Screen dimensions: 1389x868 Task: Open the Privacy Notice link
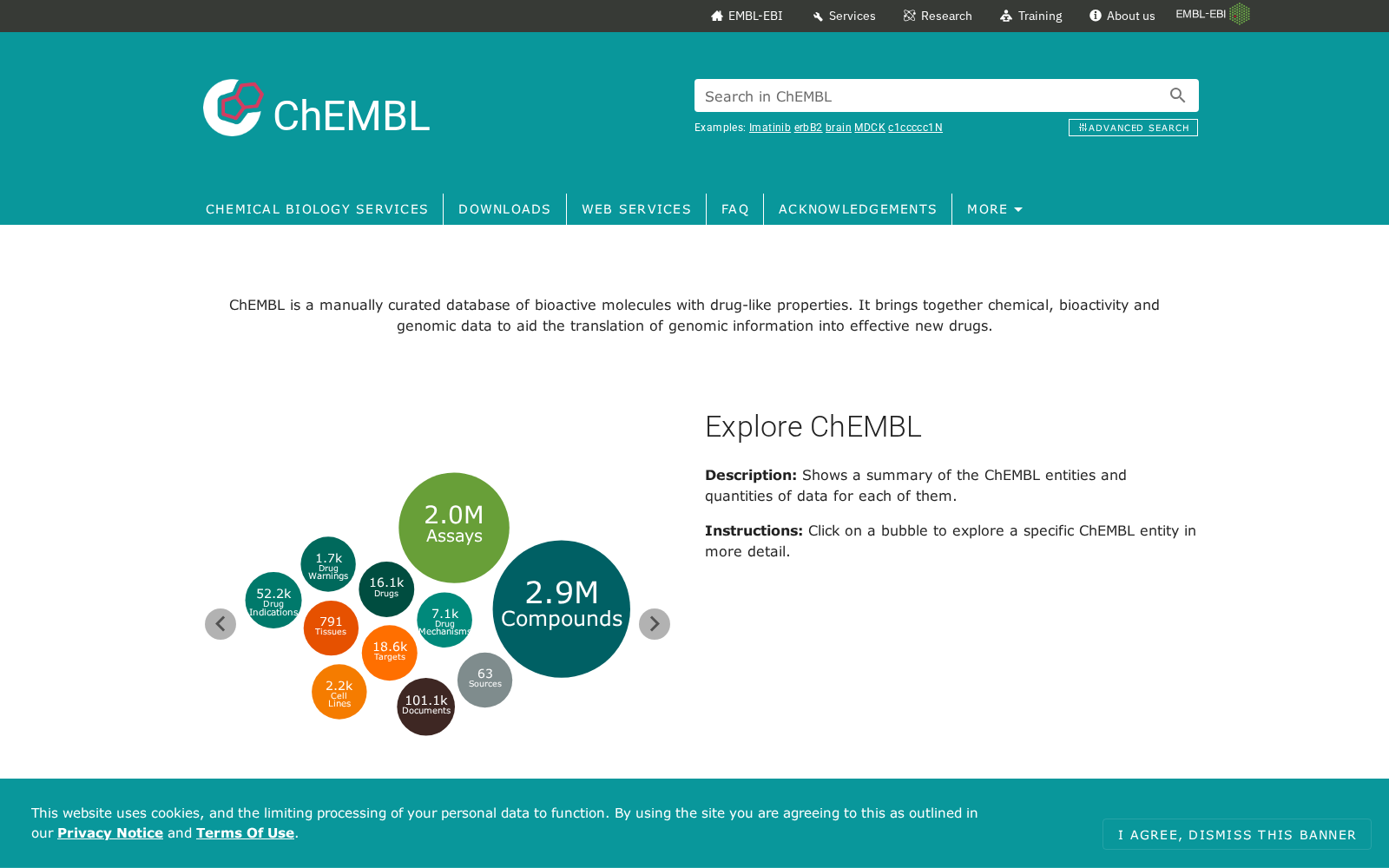pos(110,832)
